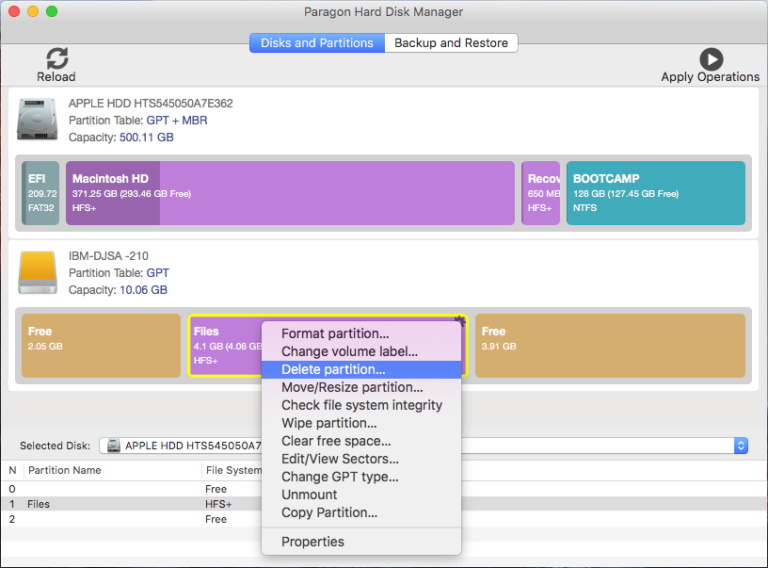Choose Unmount from context menu

(x=361, y=495)
